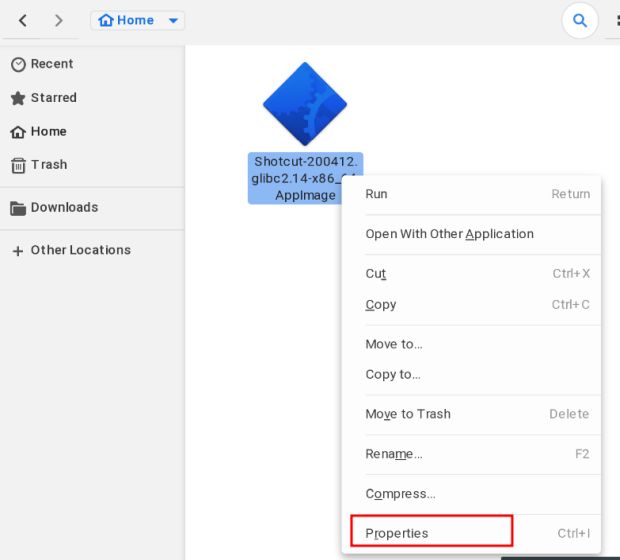
Task: Click the Trash bin icon
Action: tap(18, 165)
